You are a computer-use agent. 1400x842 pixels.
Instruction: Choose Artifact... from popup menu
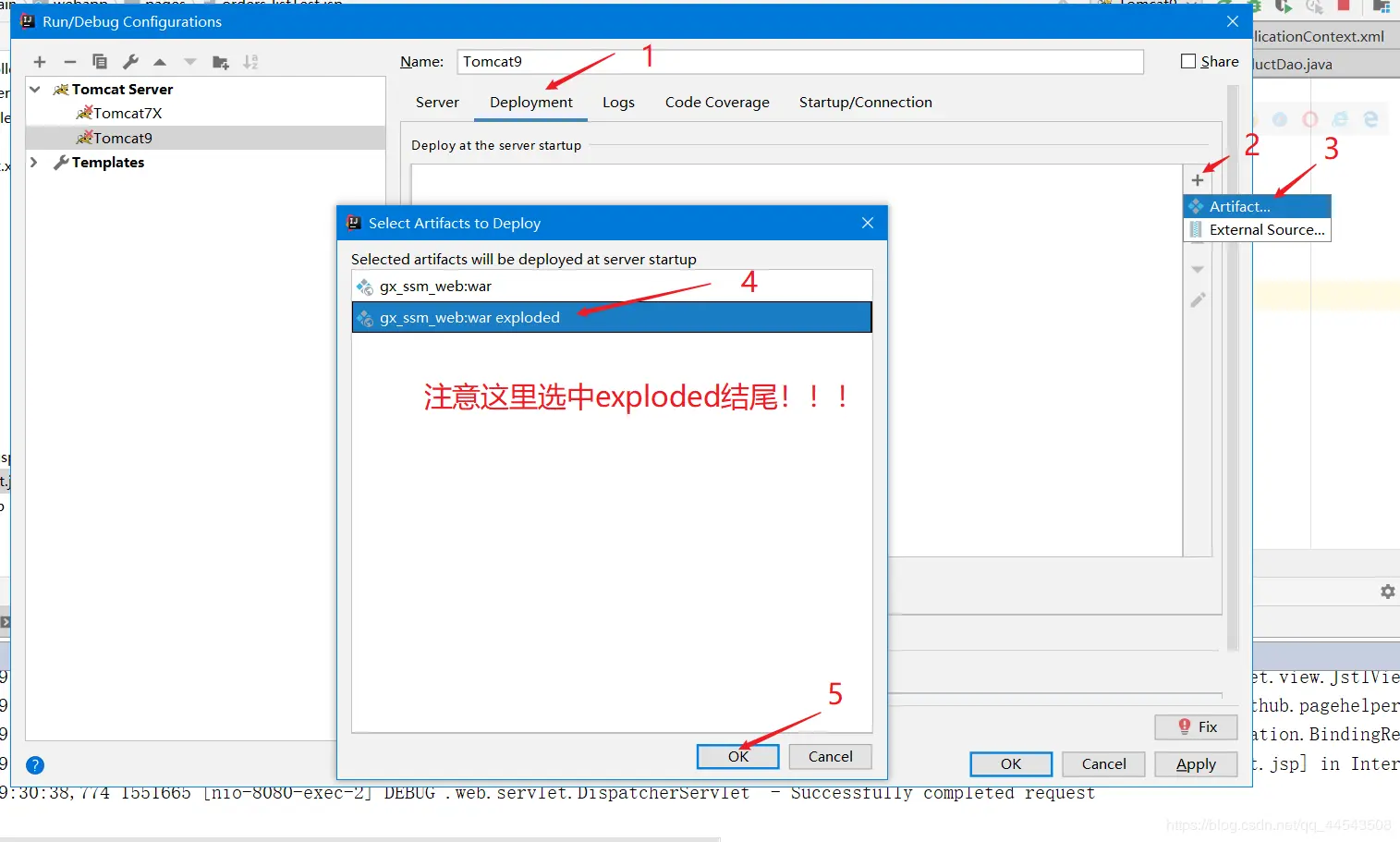pyautogui.click(x=1257, y=206)
